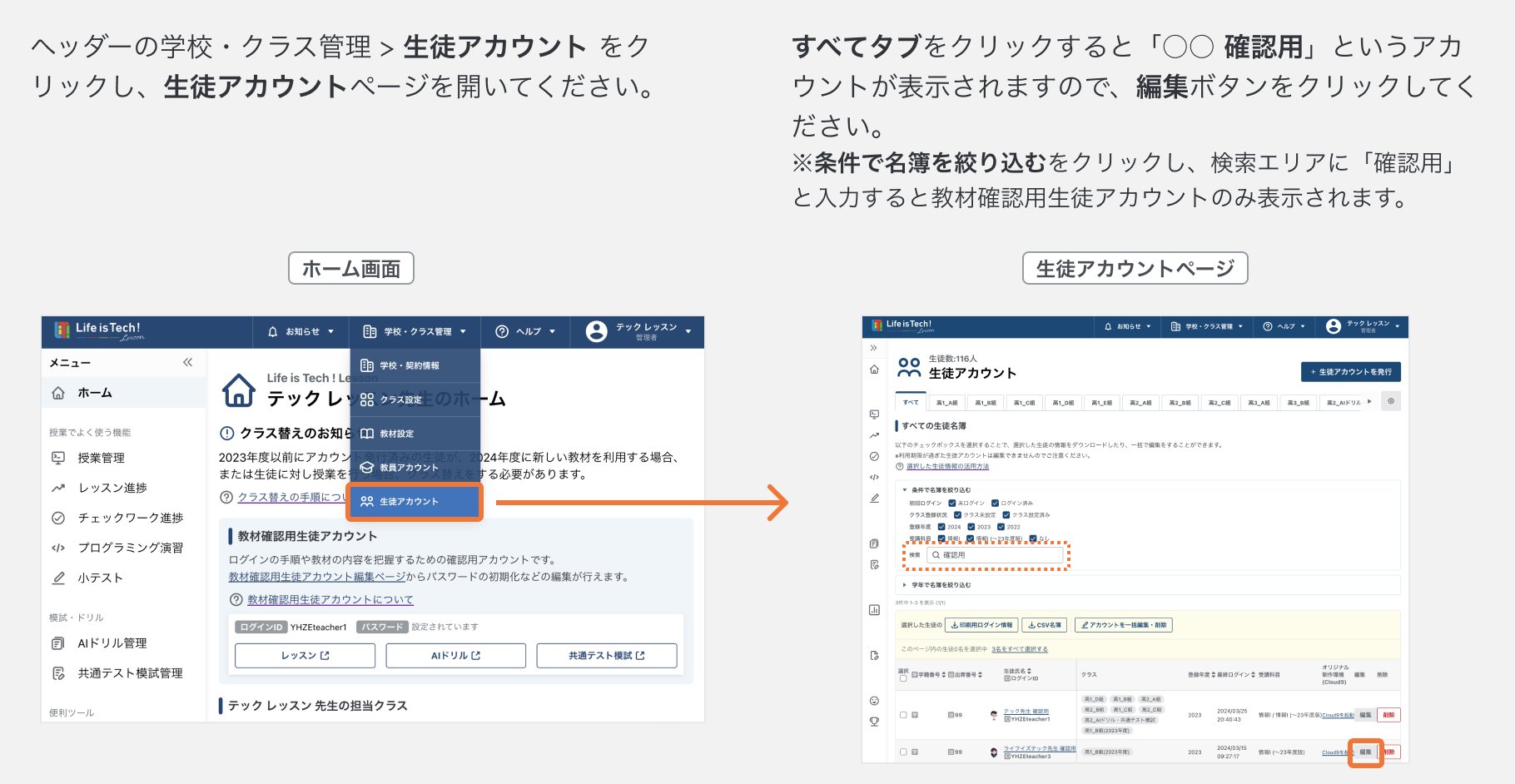This screenshot has height=784, width=1515.
Task: Open レッスン進捗 in the home screen sidebar
Action: coord(112,488)
